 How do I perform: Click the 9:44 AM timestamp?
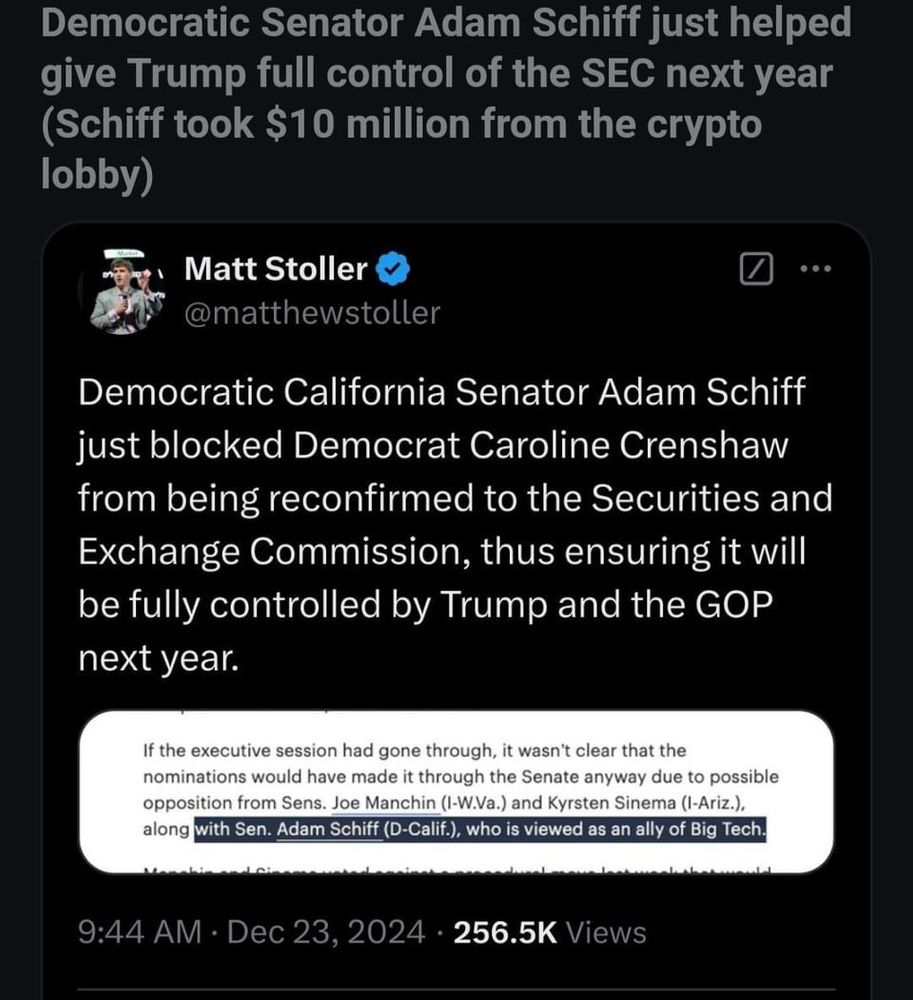click(x=137, y=933)
